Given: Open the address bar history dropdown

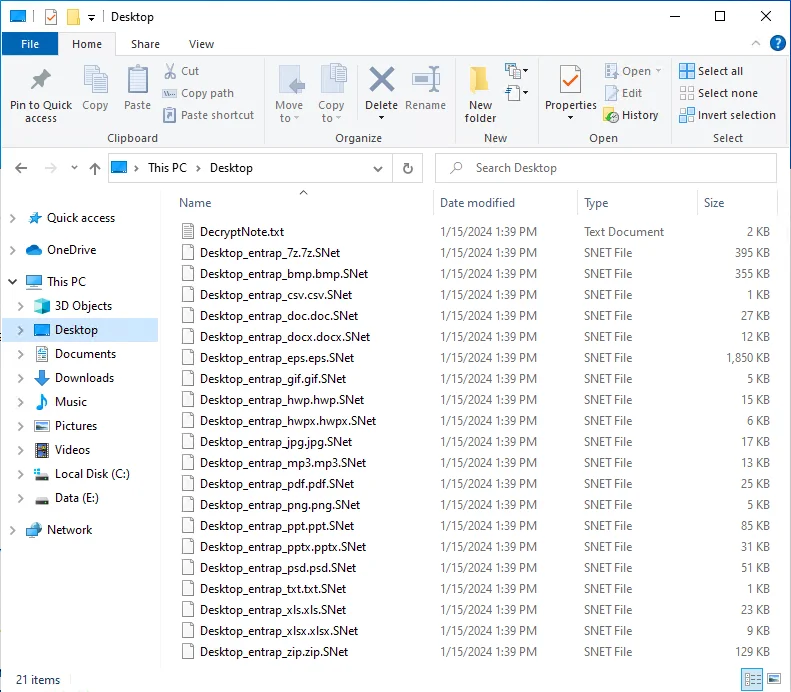Looking at the screenshot, I should 378,168.
